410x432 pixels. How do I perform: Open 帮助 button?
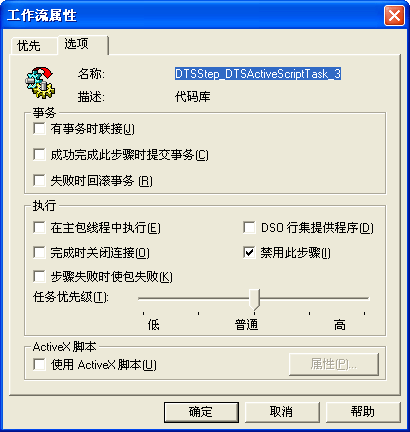coord(363,412)
